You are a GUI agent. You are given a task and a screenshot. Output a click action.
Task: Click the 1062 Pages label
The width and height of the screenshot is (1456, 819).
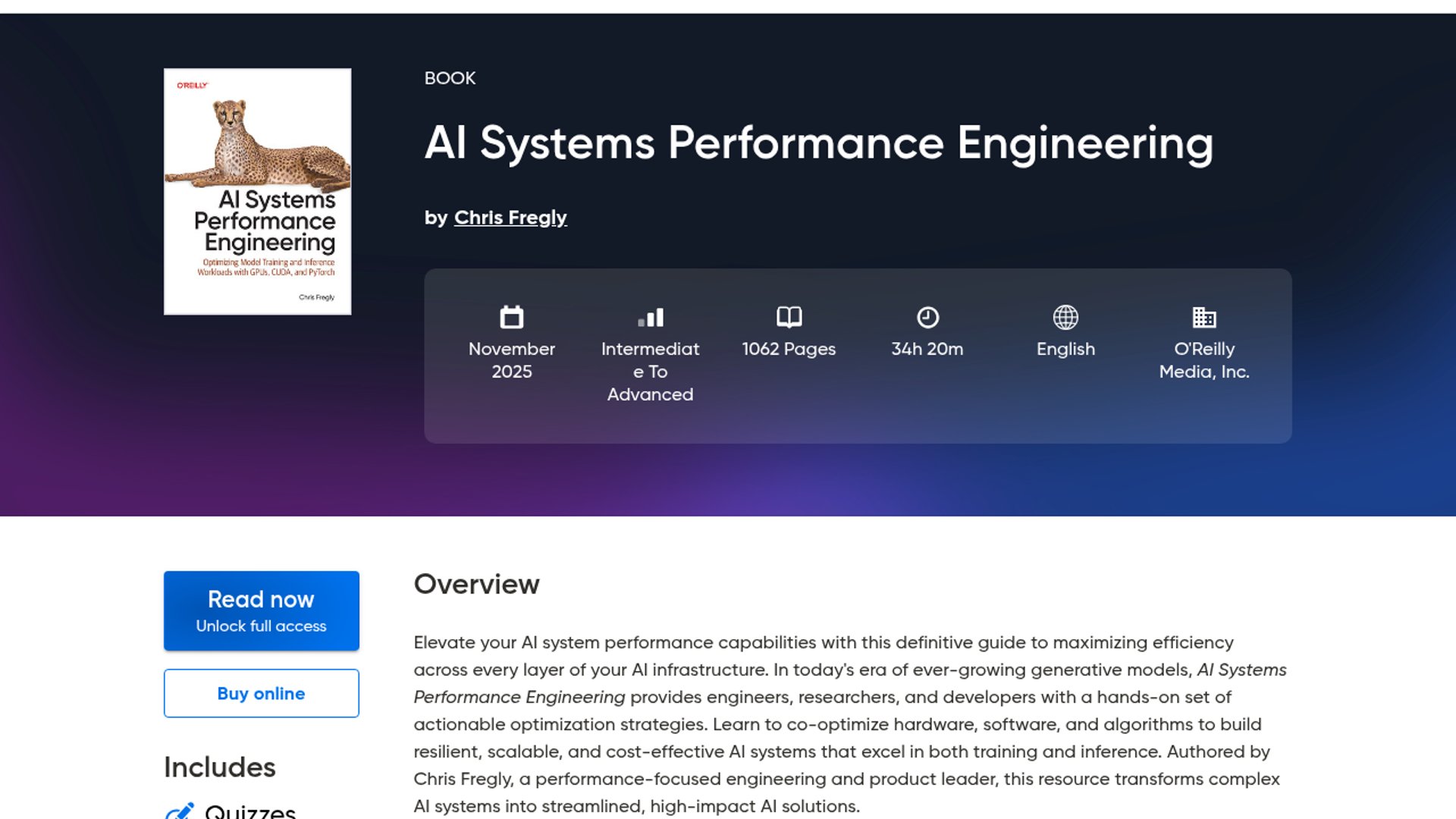pyautogui.click(x=789, y=349)
